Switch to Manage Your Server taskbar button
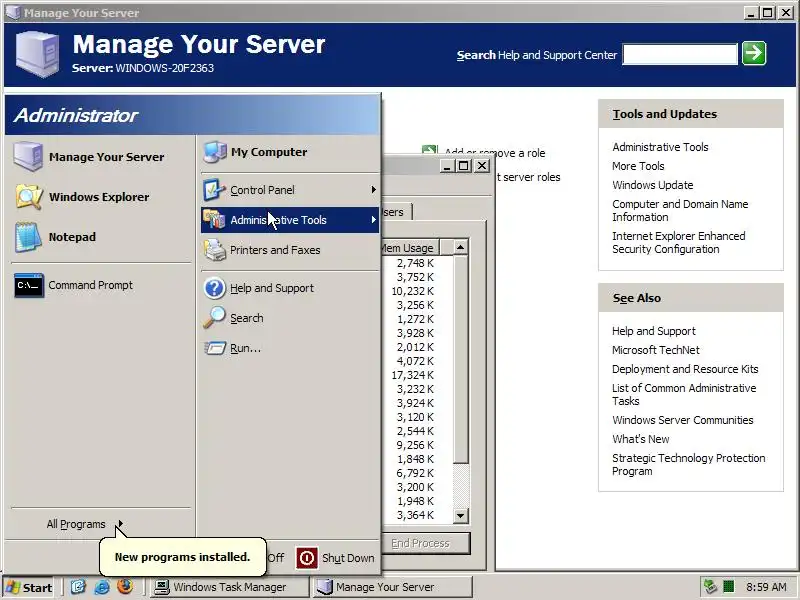 [x=392, y=587]
